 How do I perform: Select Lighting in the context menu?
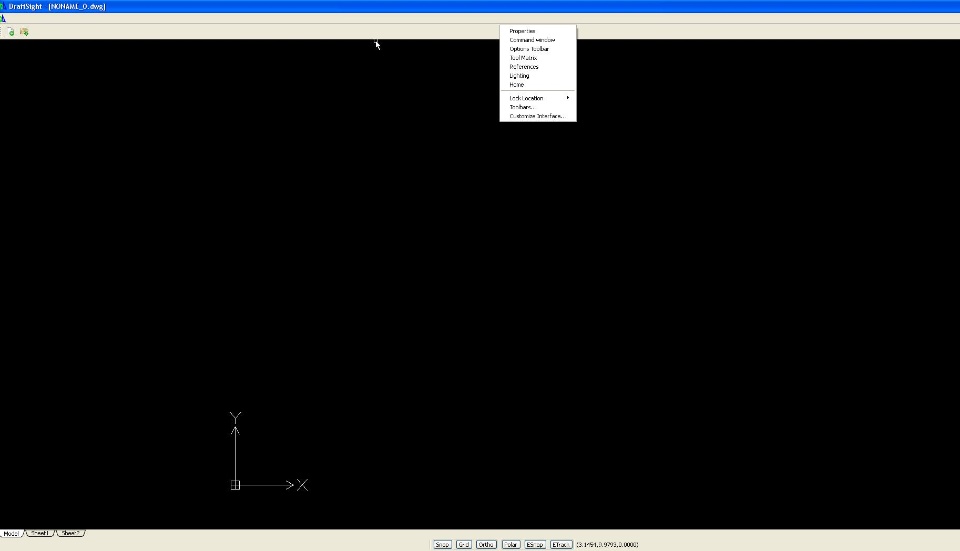point(538,76)
